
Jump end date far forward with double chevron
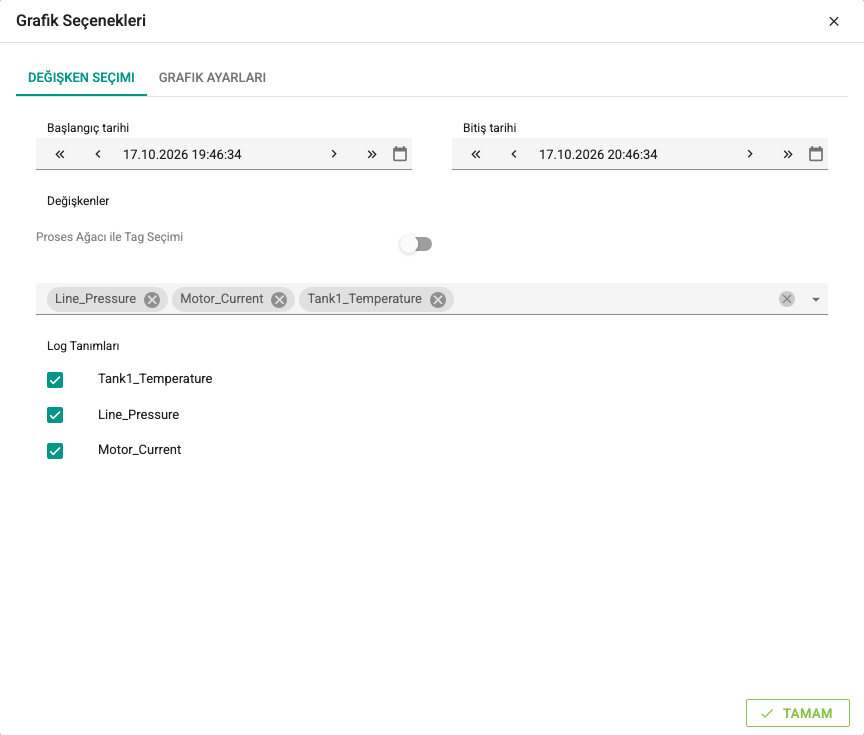(788, 154)
